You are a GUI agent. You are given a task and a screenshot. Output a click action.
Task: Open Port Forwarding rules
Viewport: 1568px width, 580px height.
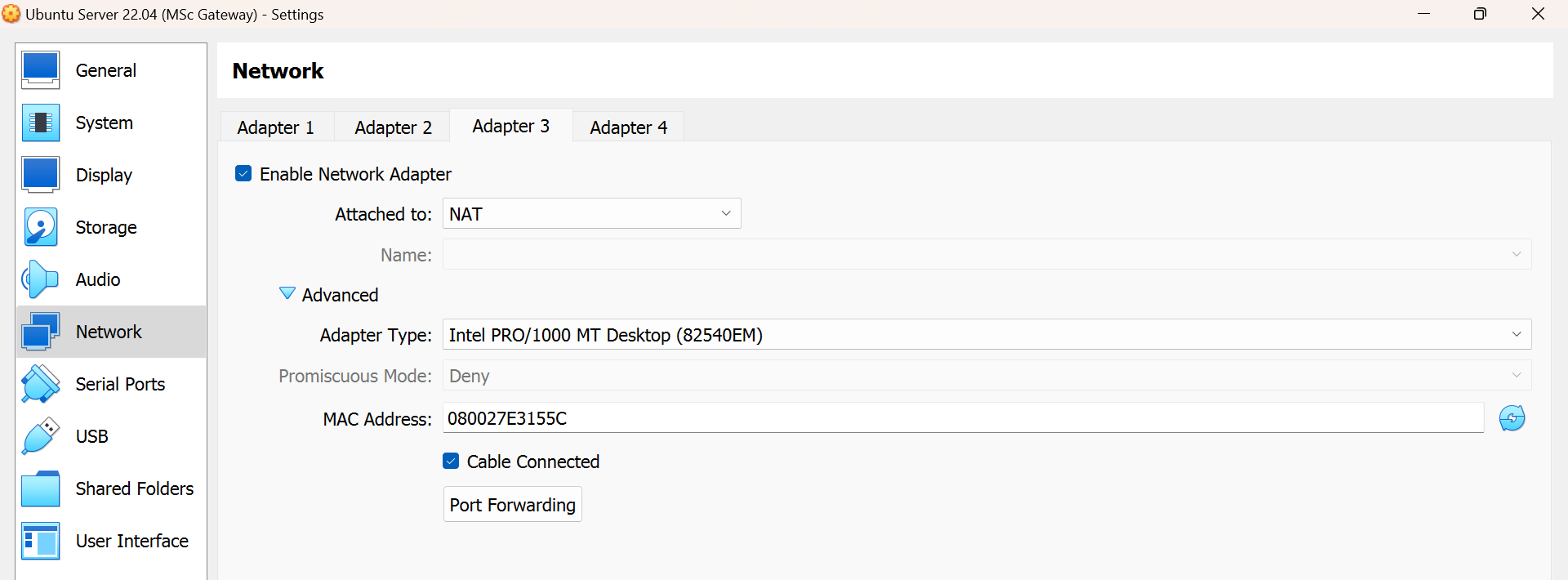[513, 505]
